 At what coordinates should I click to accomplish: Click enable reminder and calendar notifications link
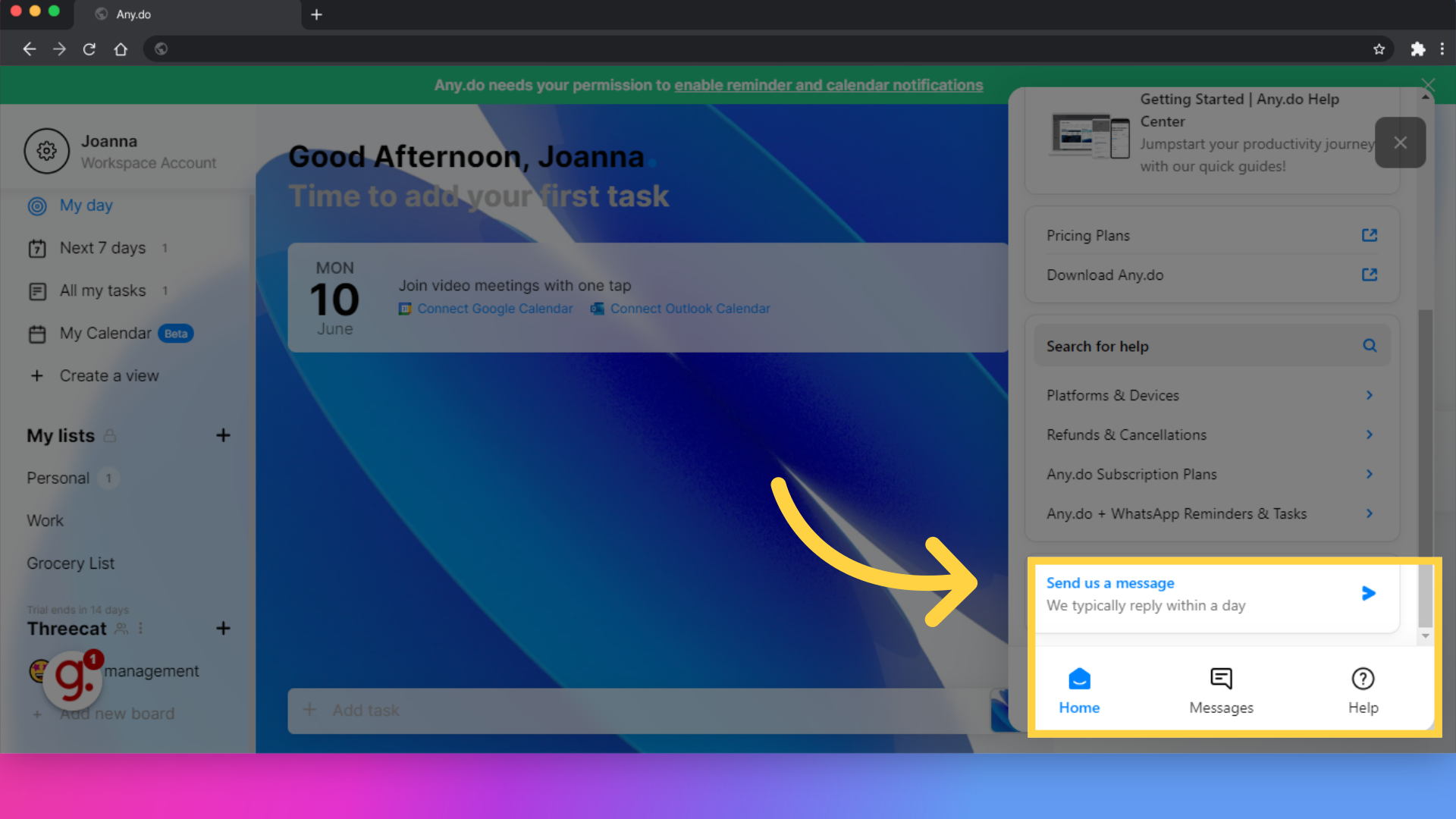[829, 85]
